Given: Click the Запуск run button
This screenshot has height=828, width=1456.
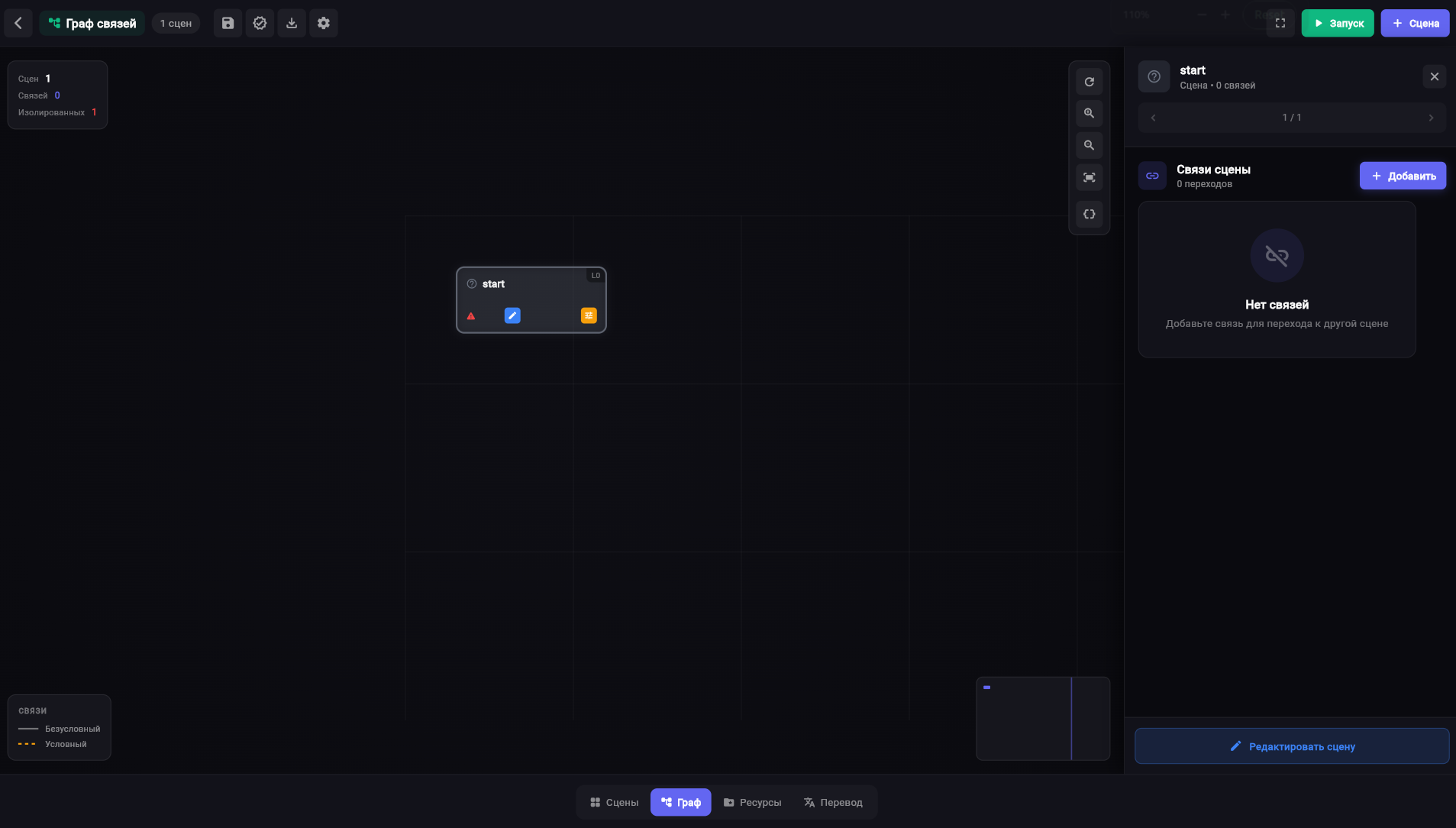Looking at the screenshot, I should [x=1338, y=23].
